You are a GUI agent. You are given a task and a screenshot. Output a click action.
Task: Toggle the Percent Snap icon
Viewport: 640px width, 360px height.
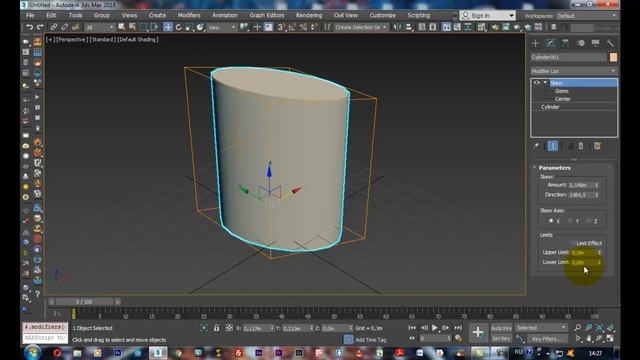(x=303, y=27)
